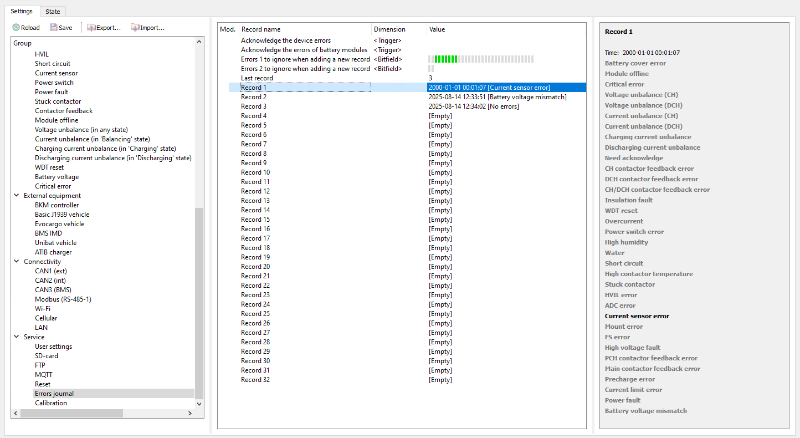Open User settings under Service
Screen dimensions: 800x438
click(53, 347)
